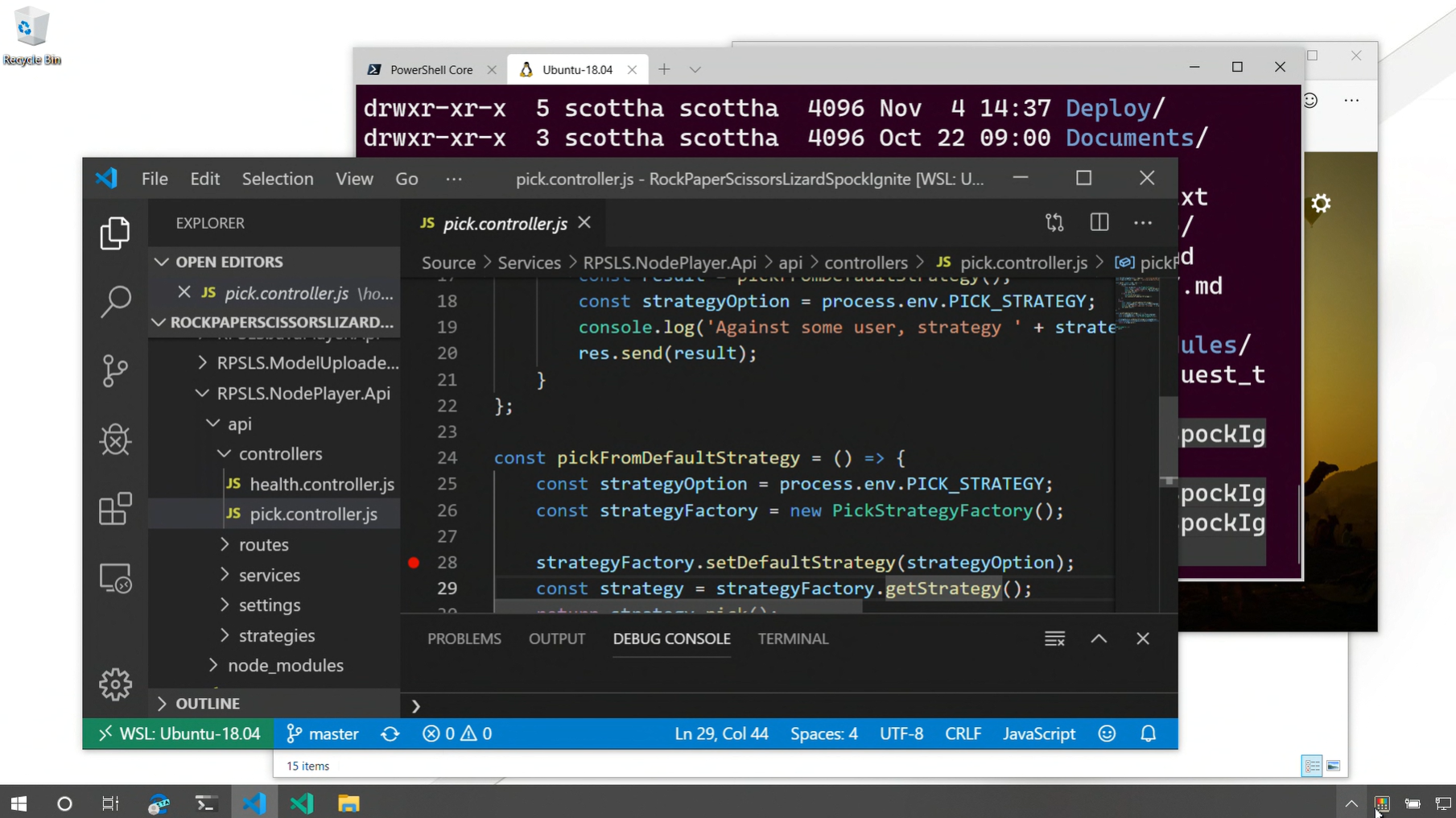Image resolution: width=1456 pixels, height=818 pixels.
Task: Switch to the TERMINAL panel tab
Action: pos(793,638)
